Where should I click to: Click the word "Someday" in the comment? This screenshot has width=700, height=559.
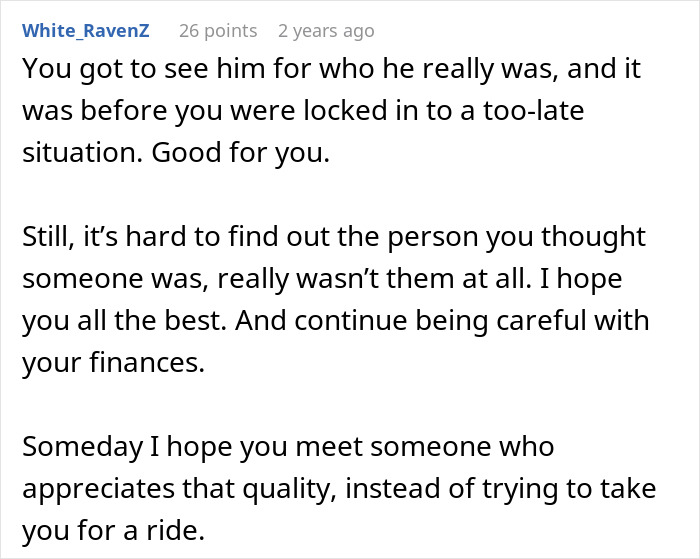click(x=76, y=447)
